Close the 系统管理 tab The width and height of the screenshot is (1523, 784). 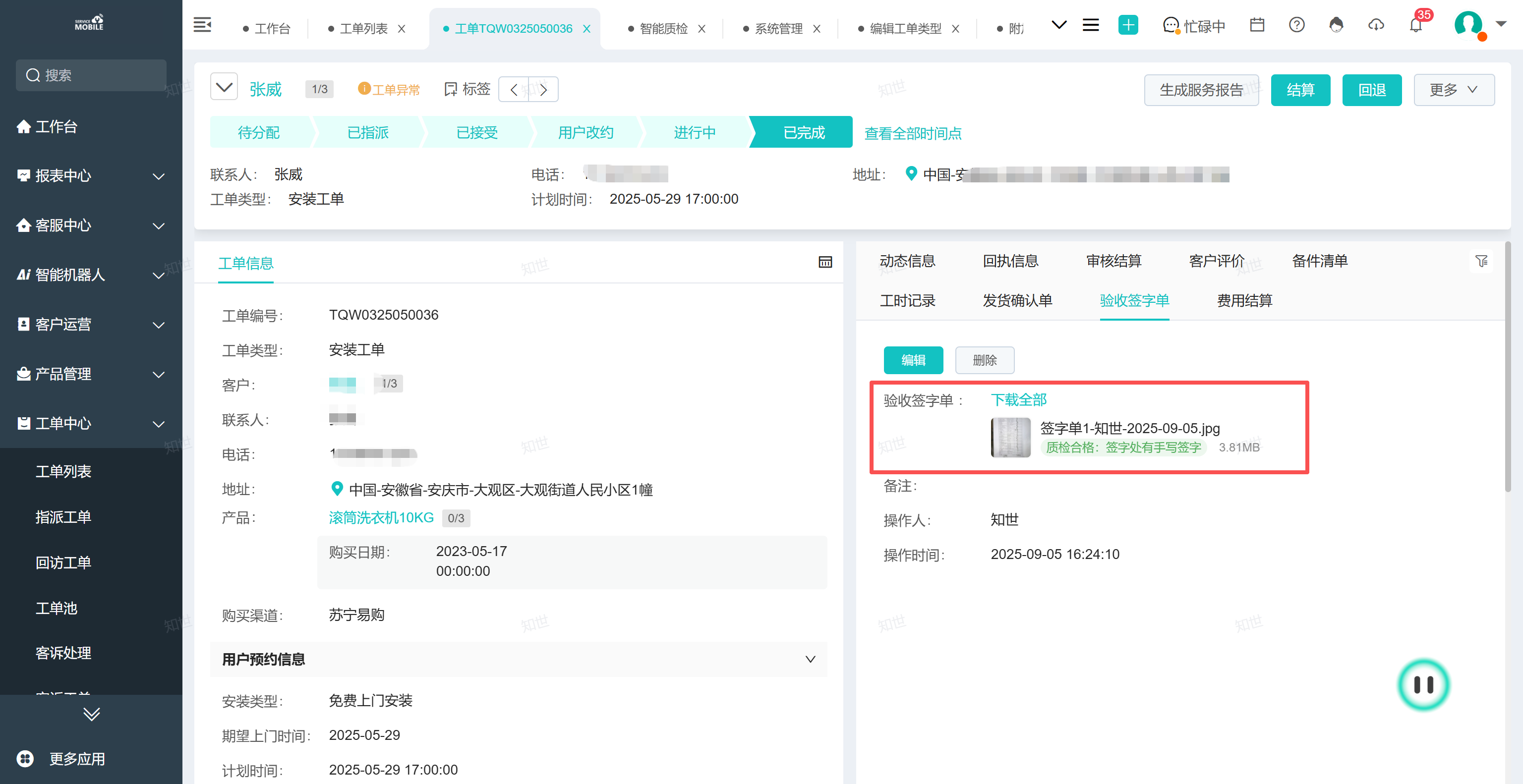click(x=817, y=28)
